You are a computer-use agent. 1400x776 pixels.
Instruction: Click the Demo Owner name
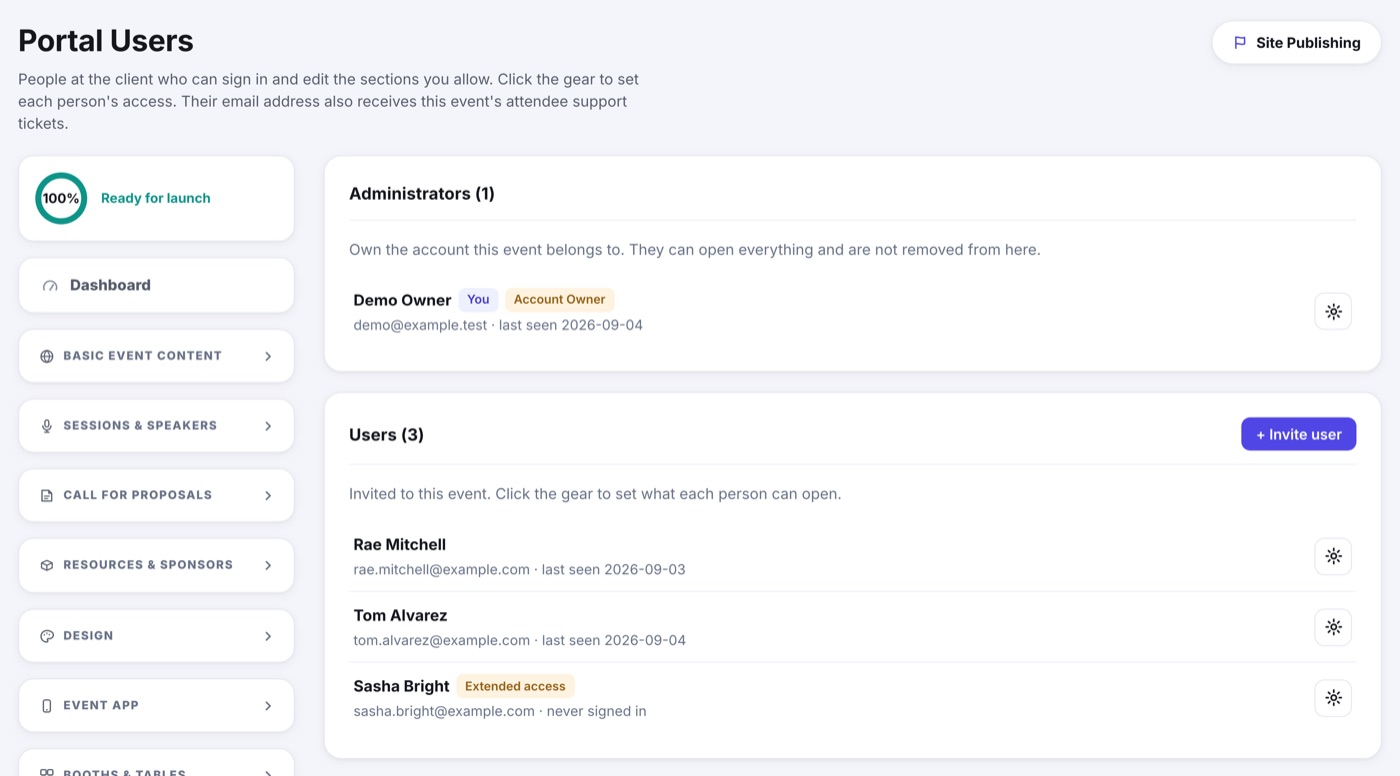402,300
